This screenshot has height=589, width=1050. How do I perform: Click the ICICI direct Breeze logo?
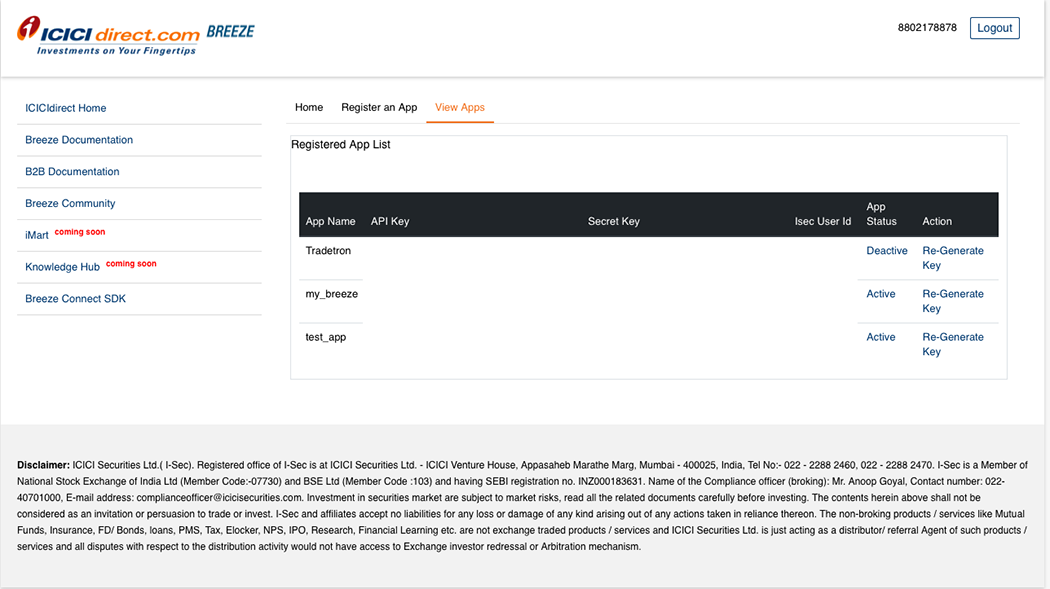[x=135, y=35]
